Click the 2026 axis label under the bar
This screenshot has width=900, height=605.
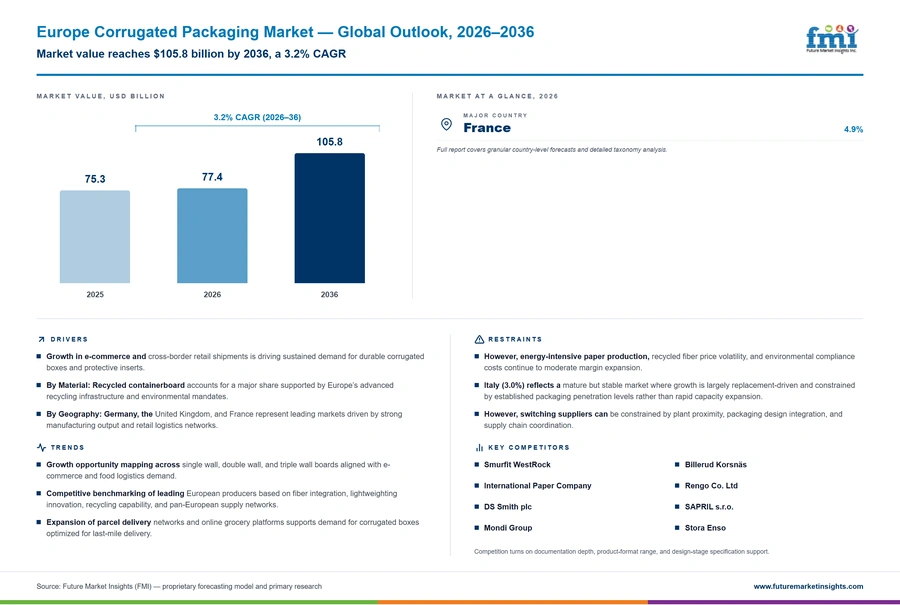(x=212, y=294)
